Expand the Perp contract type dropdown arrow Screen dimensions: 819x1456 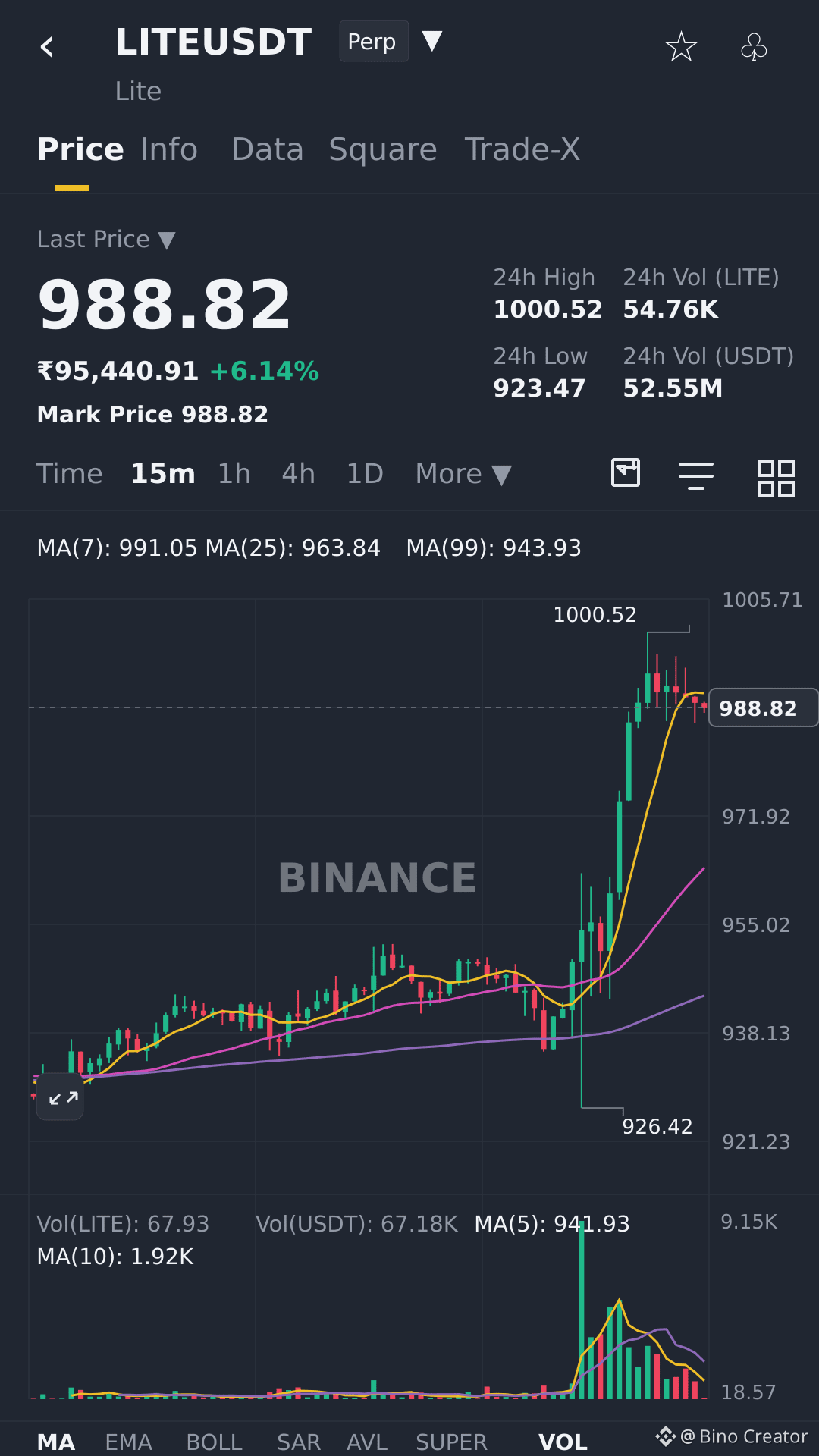click(x=431, y=41)
